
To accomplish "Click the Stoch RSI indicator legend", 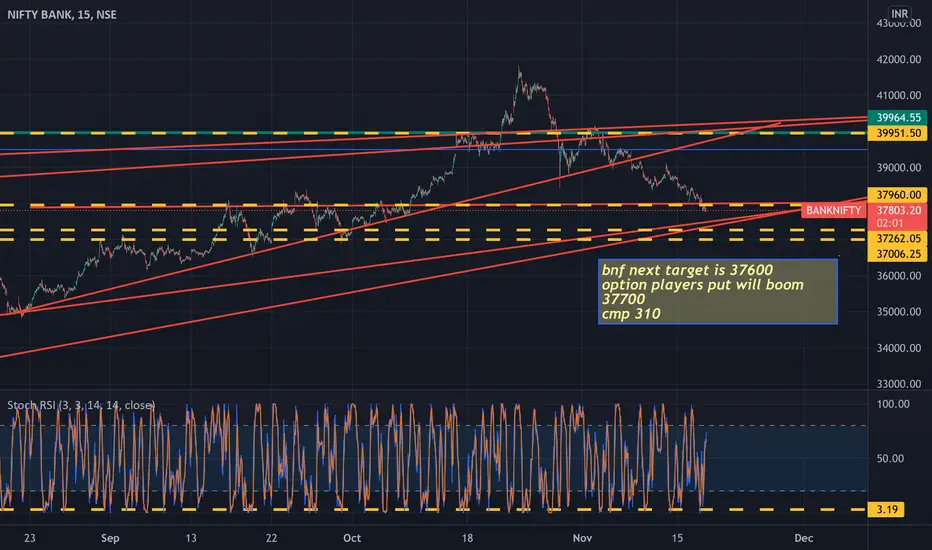I will [x=81, y=405].
